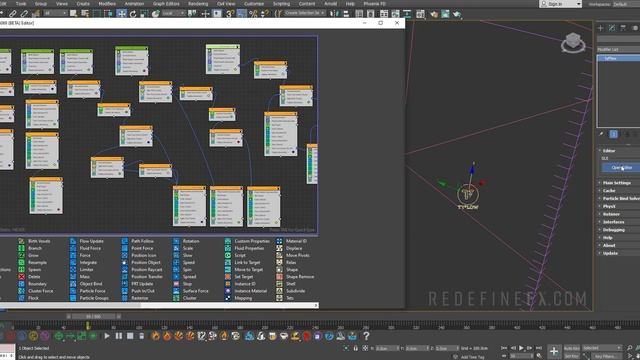
Task: Choose the Instance Material operator
Action: pos(246,291)
